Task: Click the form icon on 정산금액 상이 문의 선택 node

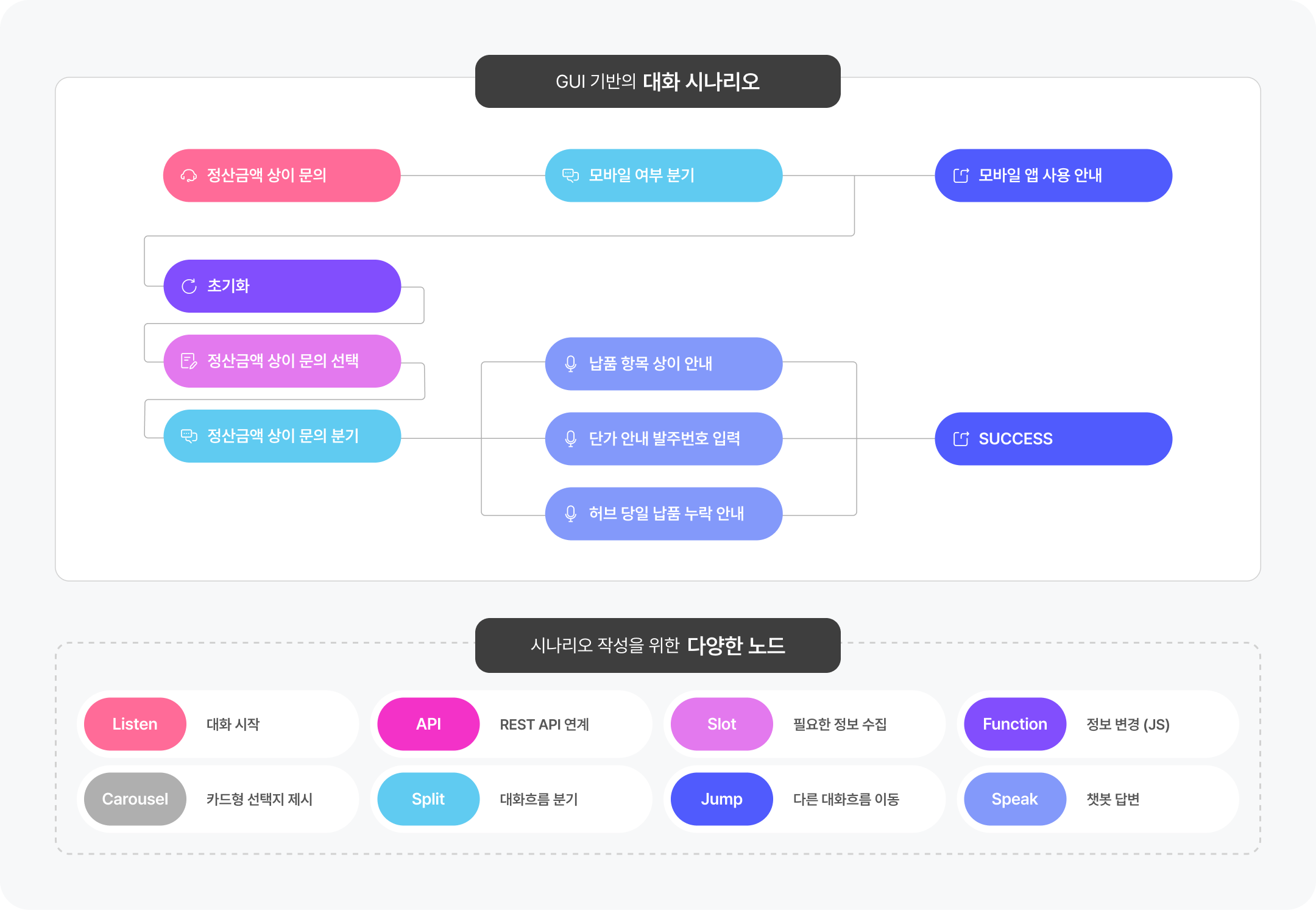Action: [189, 361]
